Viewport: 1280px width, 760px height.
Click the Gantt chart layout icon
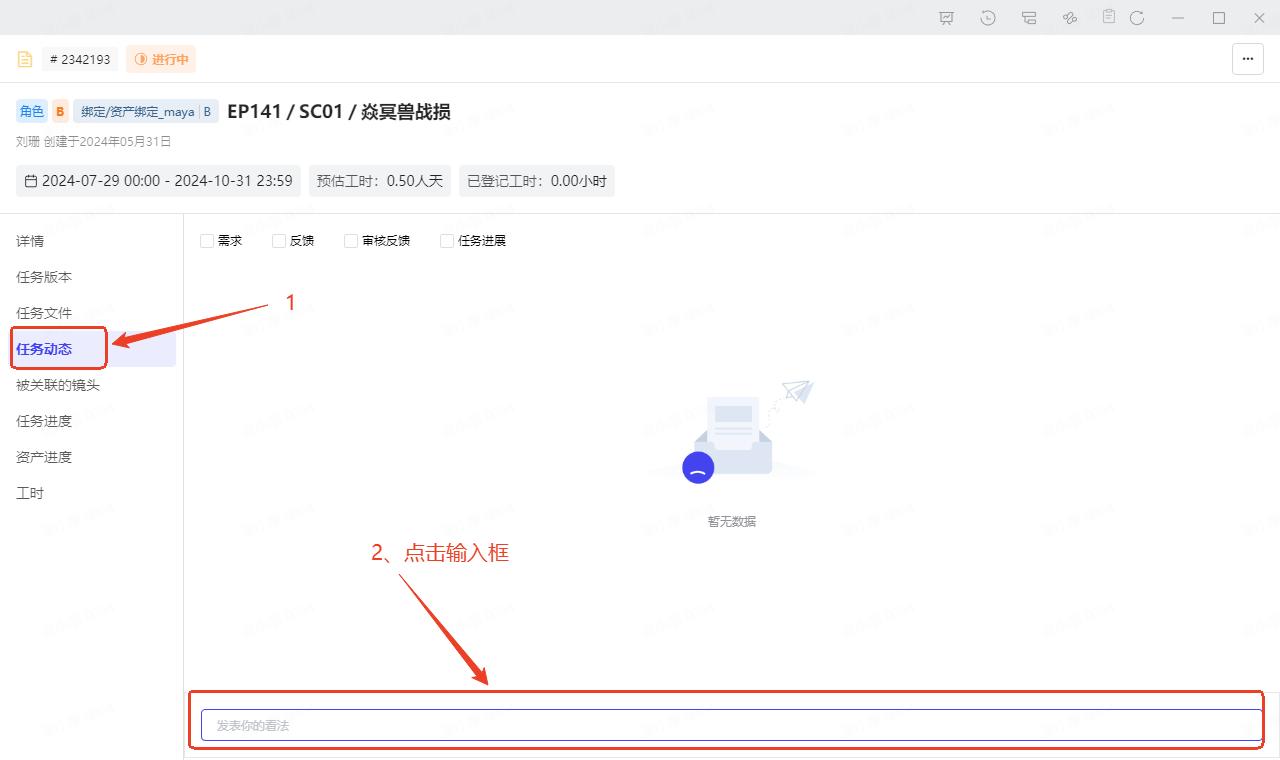pos(1029,18)
